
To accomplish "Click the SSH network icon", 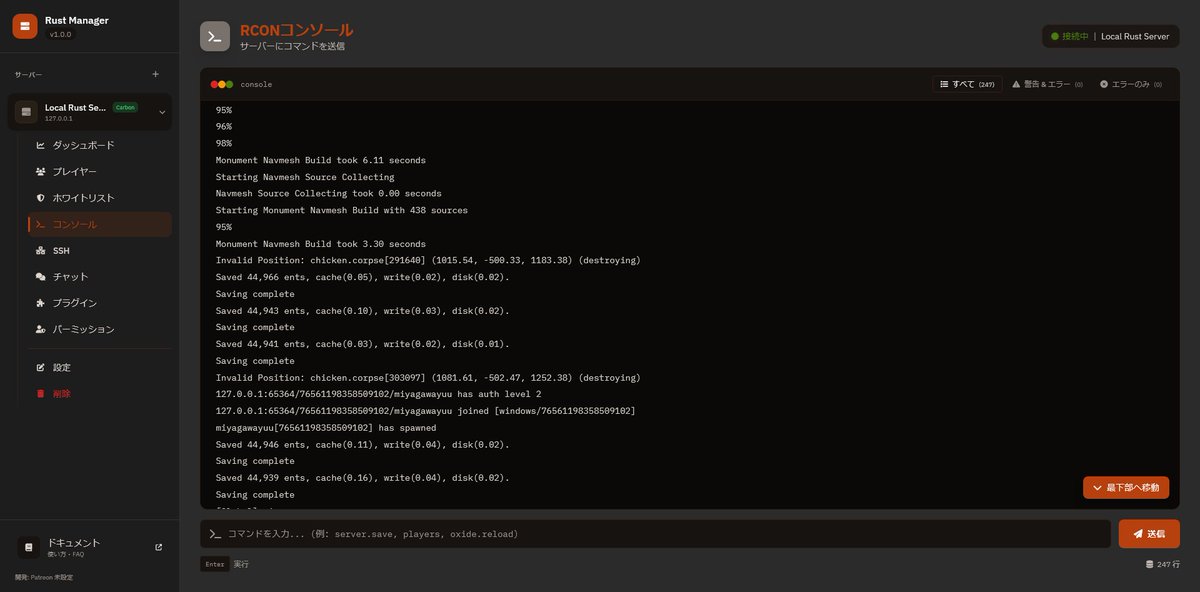I will click(x=41, y=251).
